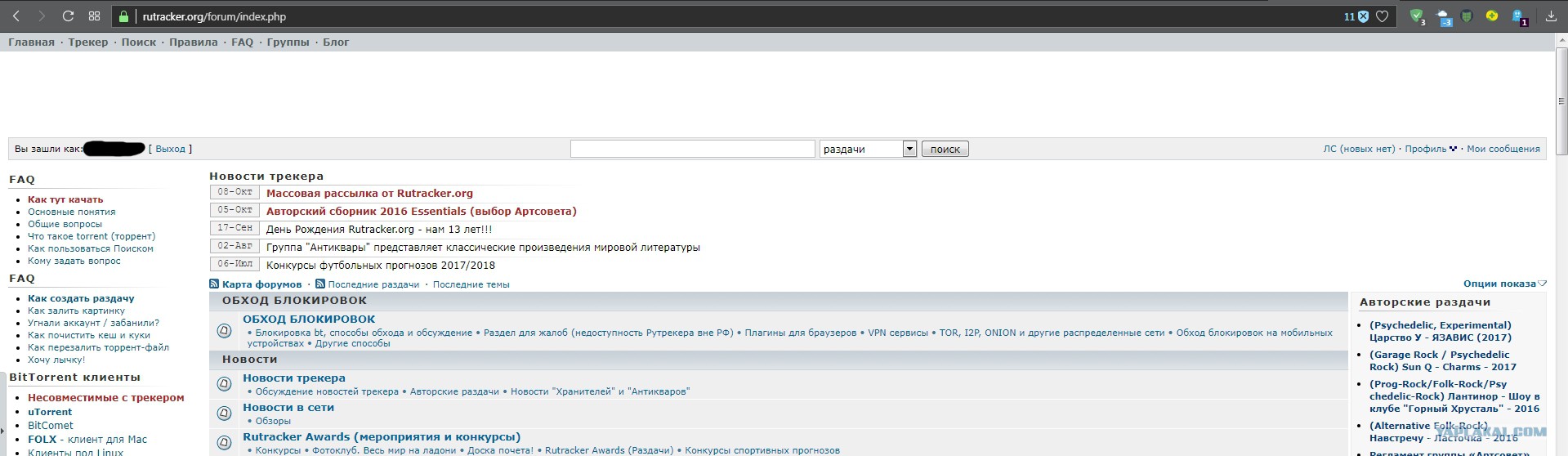Click forum status icon beside ОБХОД БЛОКИРОВОК
Image resolution: width=1568 pixels, height=456 pixels.
(224, 331)
